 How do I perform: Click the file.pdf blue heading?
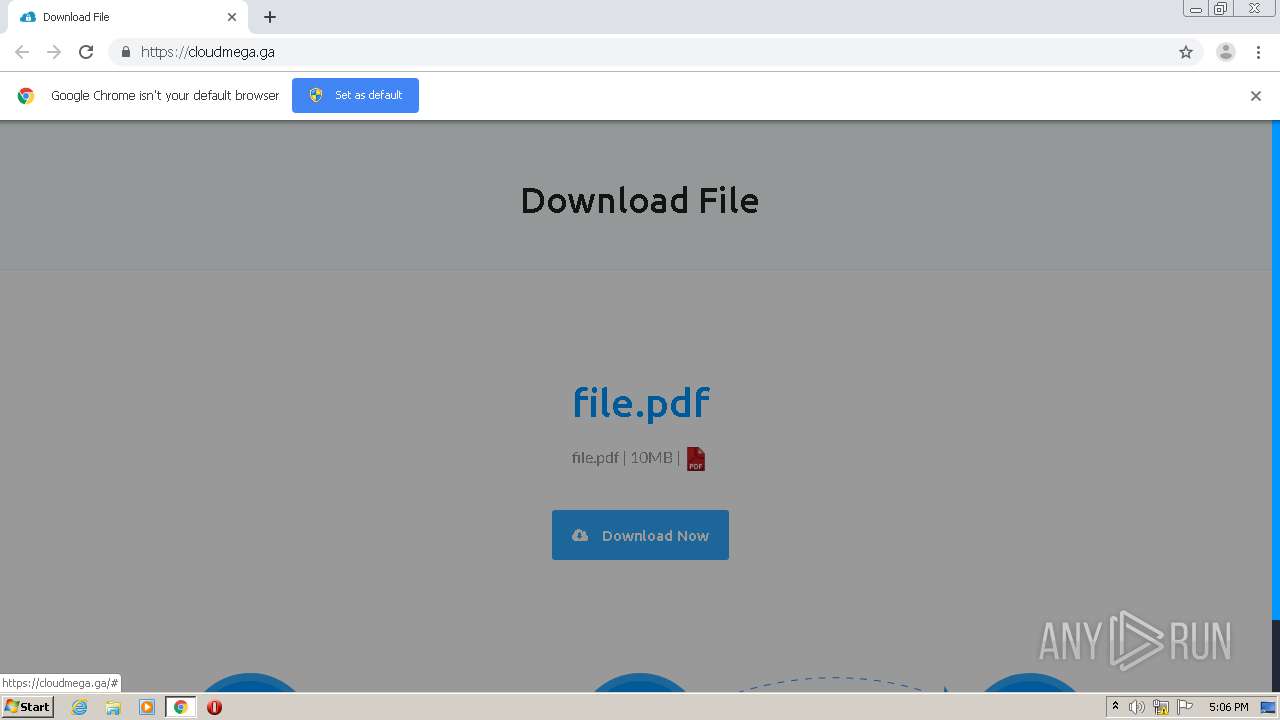click(x=641, y=402)
